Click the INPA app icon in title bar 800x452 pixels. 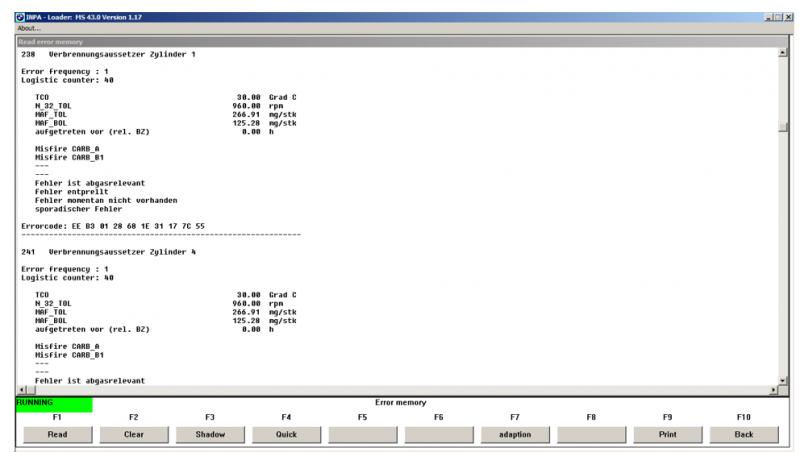tap(20, 17)
